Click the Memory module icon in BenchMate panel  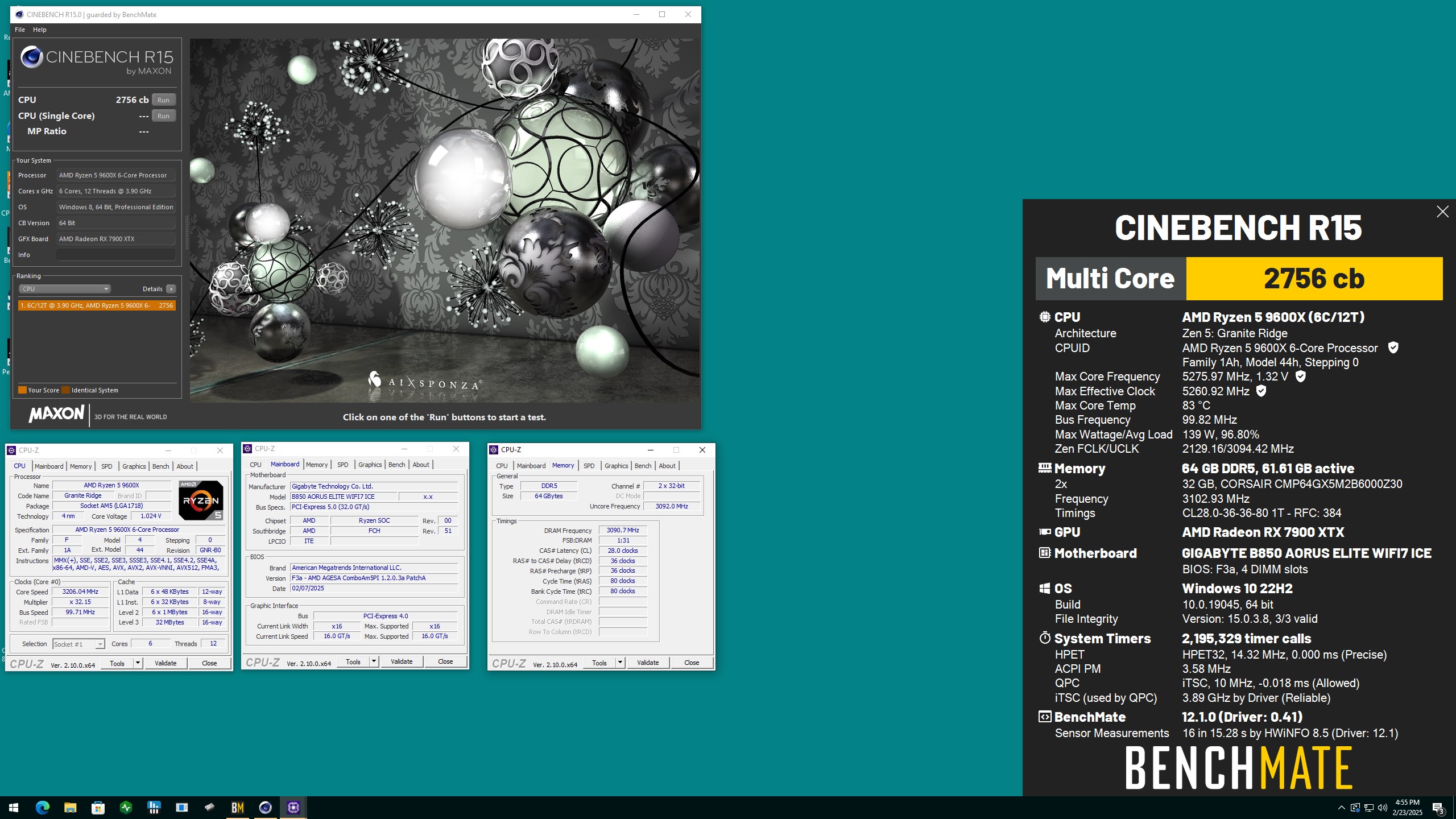(x=1045, y=468)
